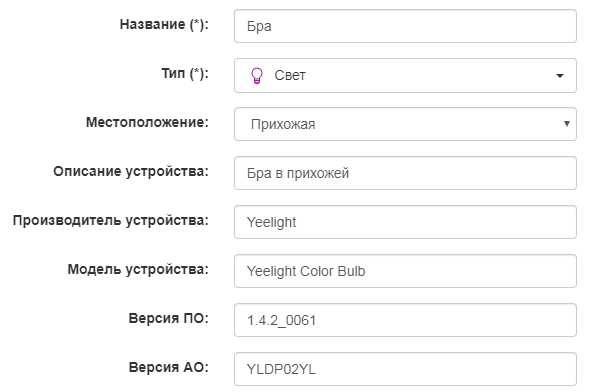Expand the Местоположение dropdown arrow

pyautogui.click(x=567, y=123)
